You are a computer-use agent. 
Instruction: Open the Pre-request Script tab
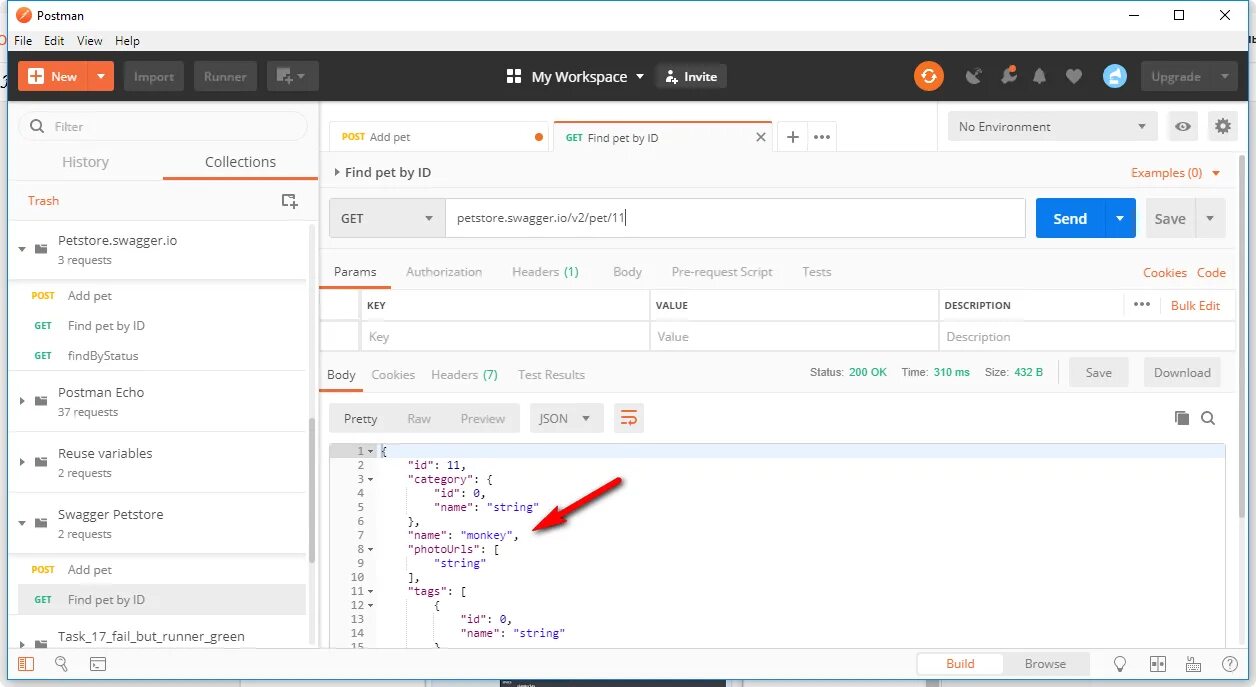722,272
